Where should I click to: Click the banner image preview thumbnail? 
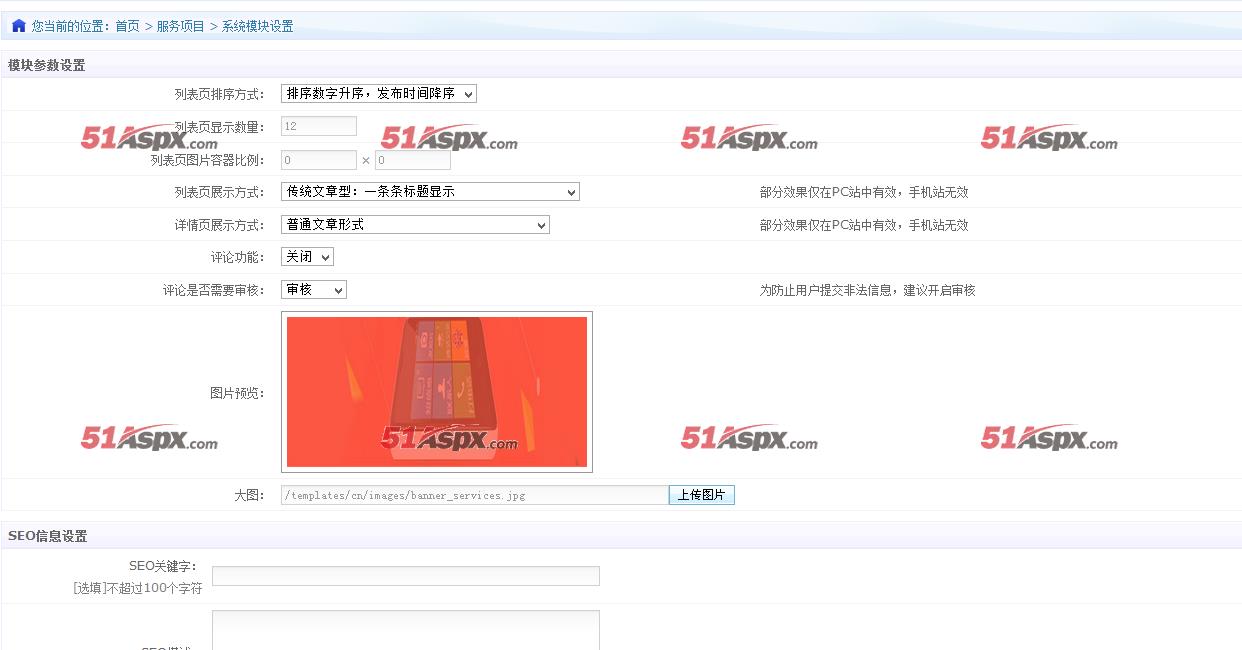tap(437, 392)
